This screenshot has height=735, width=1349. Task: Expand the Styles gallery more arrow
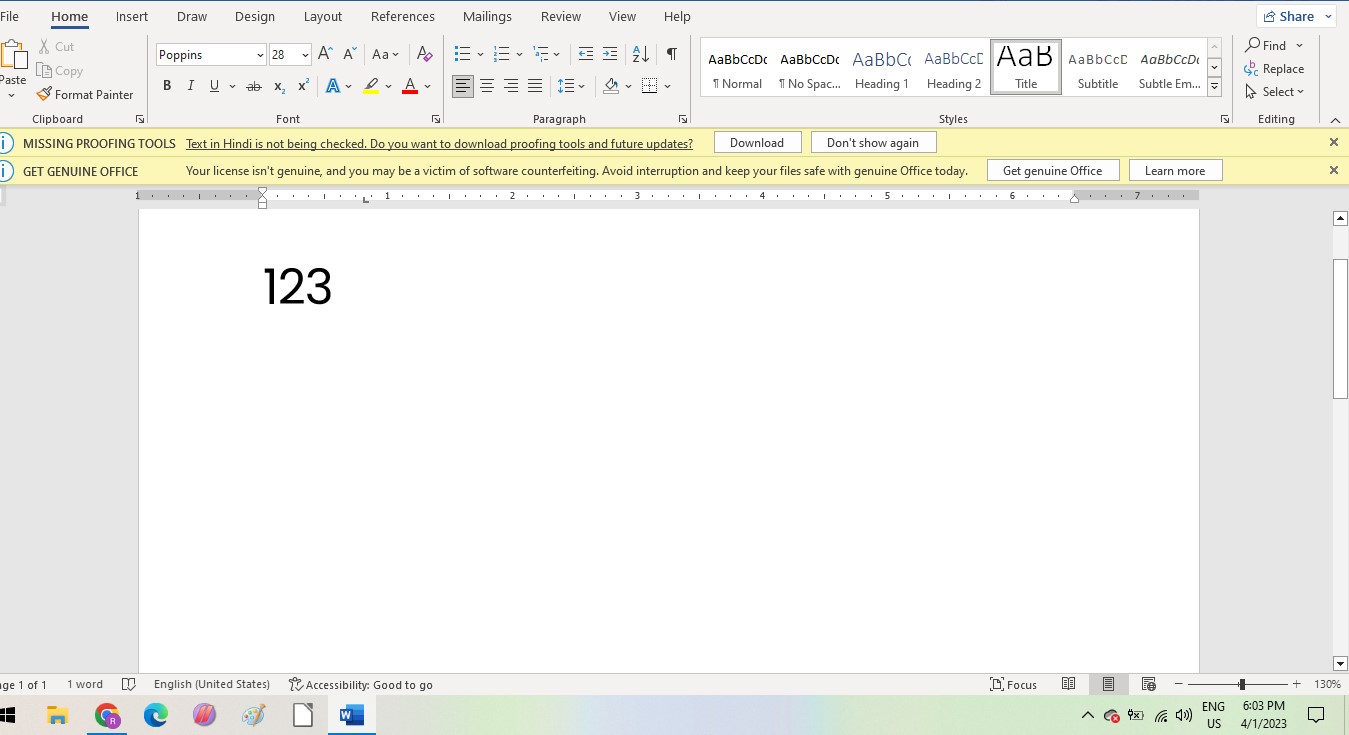1214,88
